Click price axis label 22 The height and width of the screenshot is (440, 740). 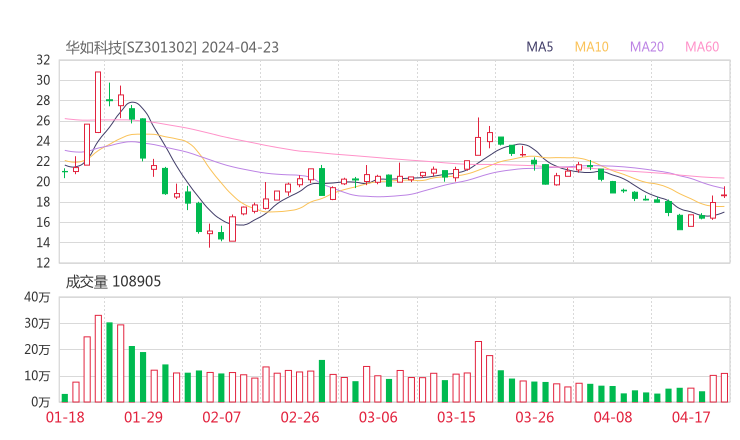43,161
